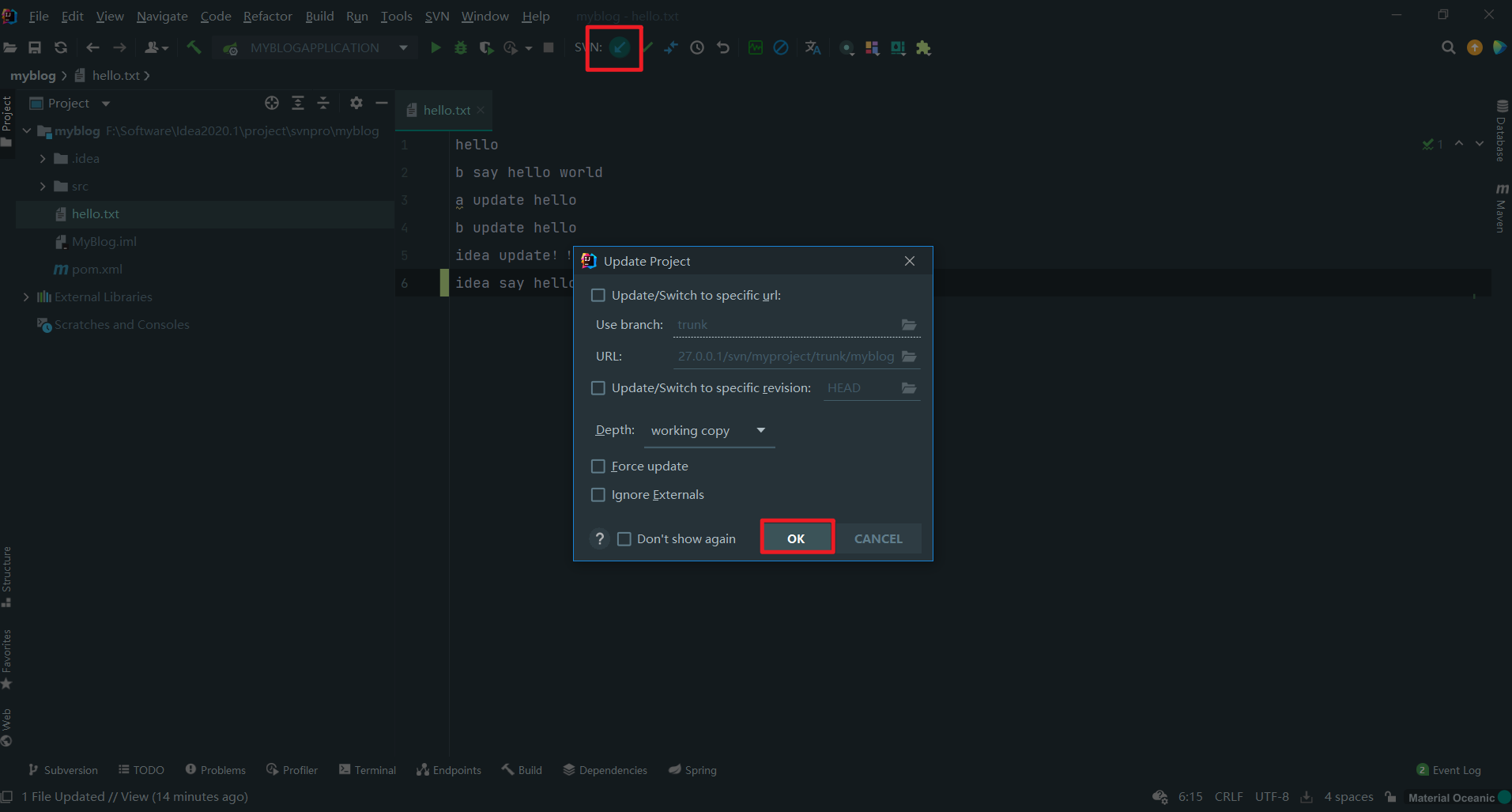Collapse the myblog root node

click(26, 130)
